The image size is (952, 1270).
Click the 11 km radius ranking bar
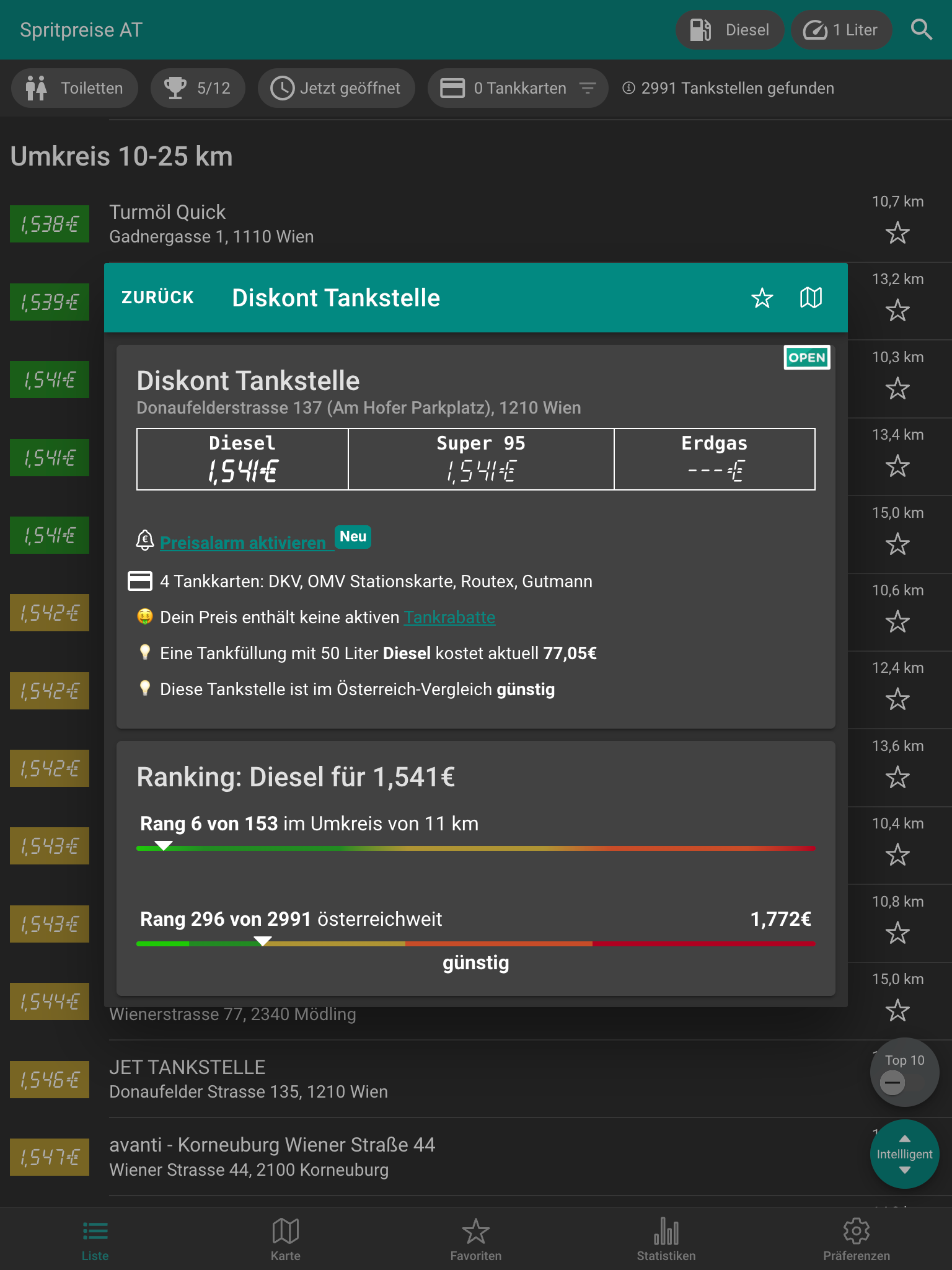coord(475,848)
